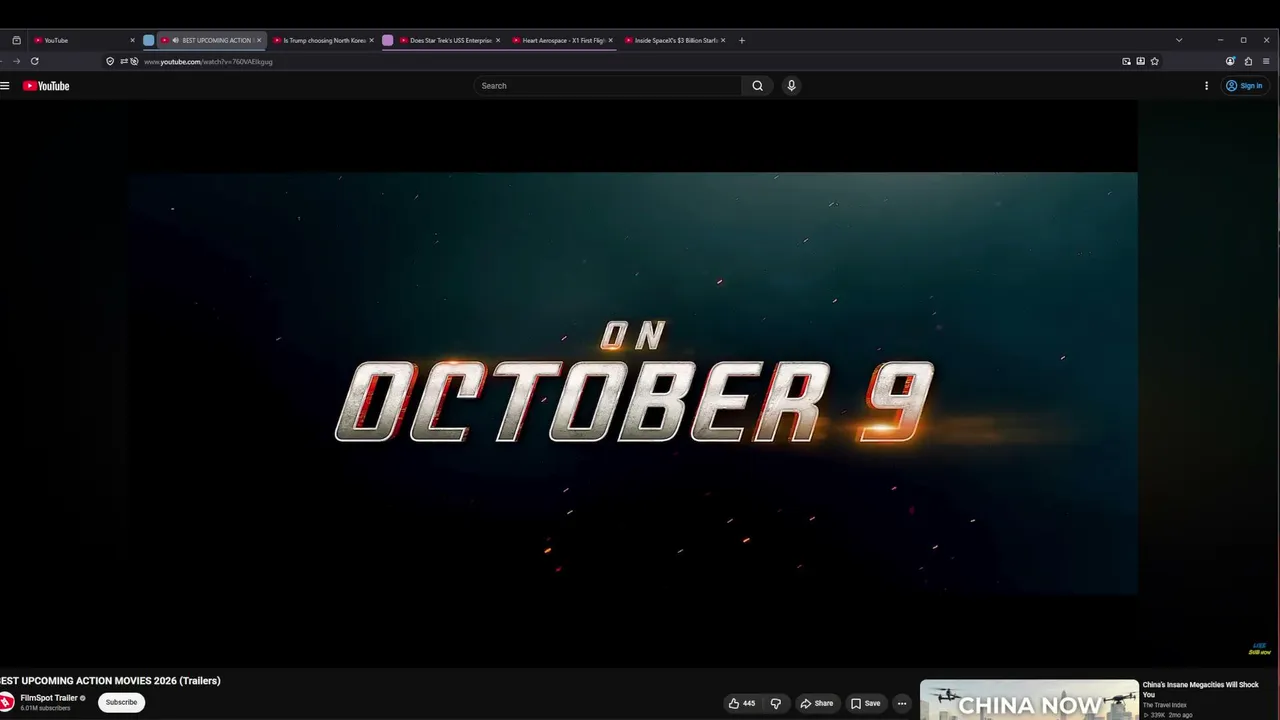1280x720 pixels.
Task: Select the youtube.com address bar URL
Action: coord(208,62)
